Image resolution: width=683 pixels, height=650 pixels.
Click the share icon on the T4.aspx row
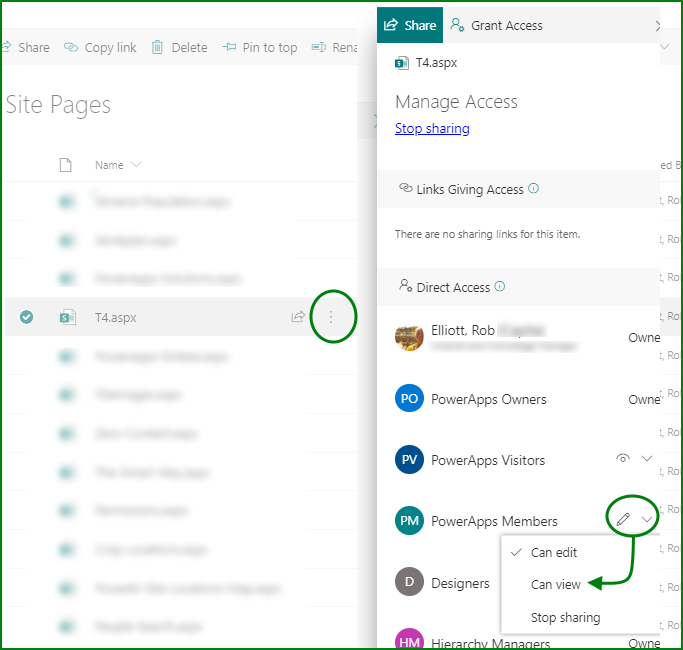[298, 317]
